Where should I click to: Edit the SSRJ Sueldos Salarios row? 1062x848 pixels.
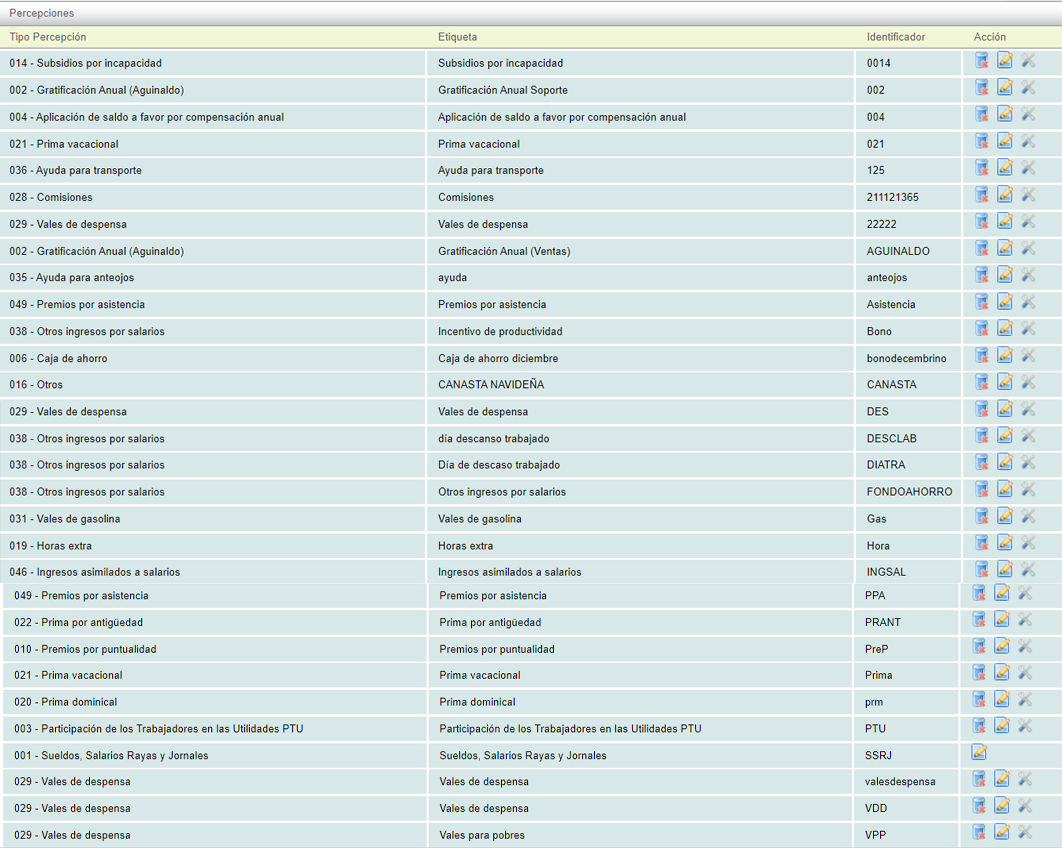click(x=979, y=754)
